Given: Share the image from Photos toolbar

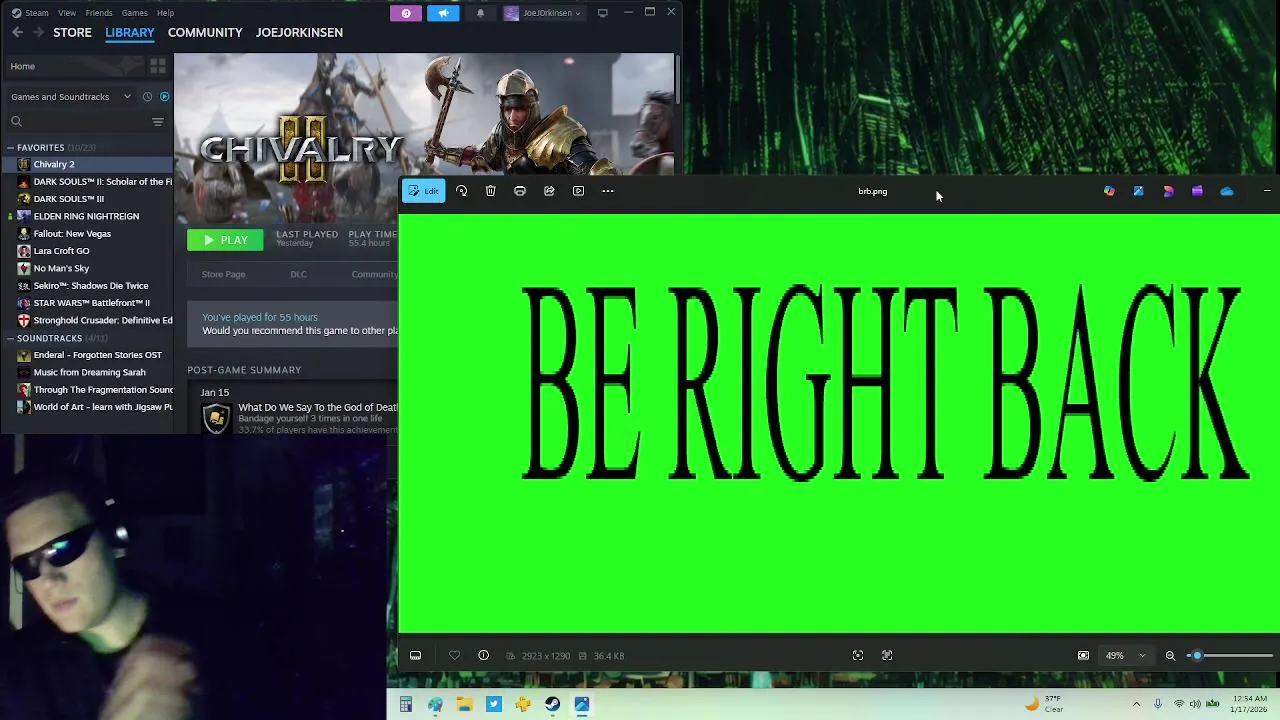Looking at the screenshot, I should 549,191.
